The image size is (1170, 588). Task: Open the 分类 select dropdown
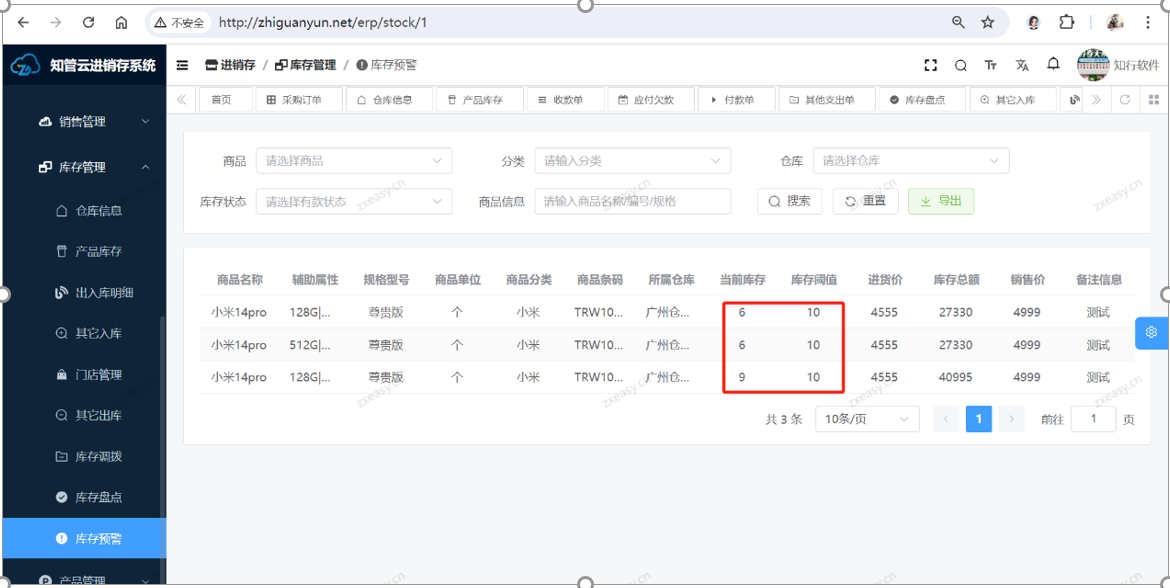pyautogui.click(x=633, y=160)
